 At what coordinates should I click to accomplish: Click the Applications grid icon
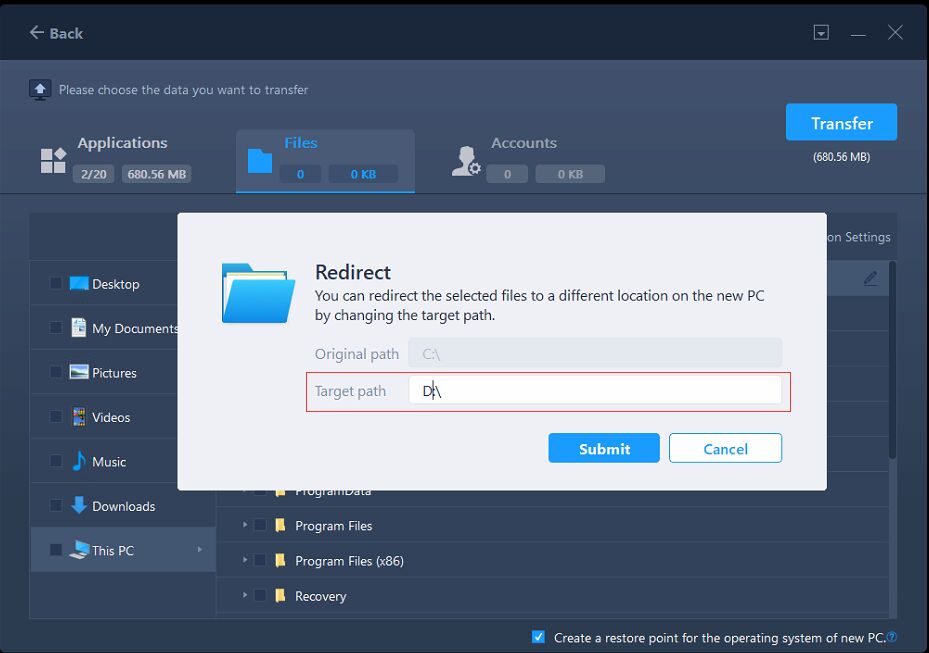click(x=53, y=161)
